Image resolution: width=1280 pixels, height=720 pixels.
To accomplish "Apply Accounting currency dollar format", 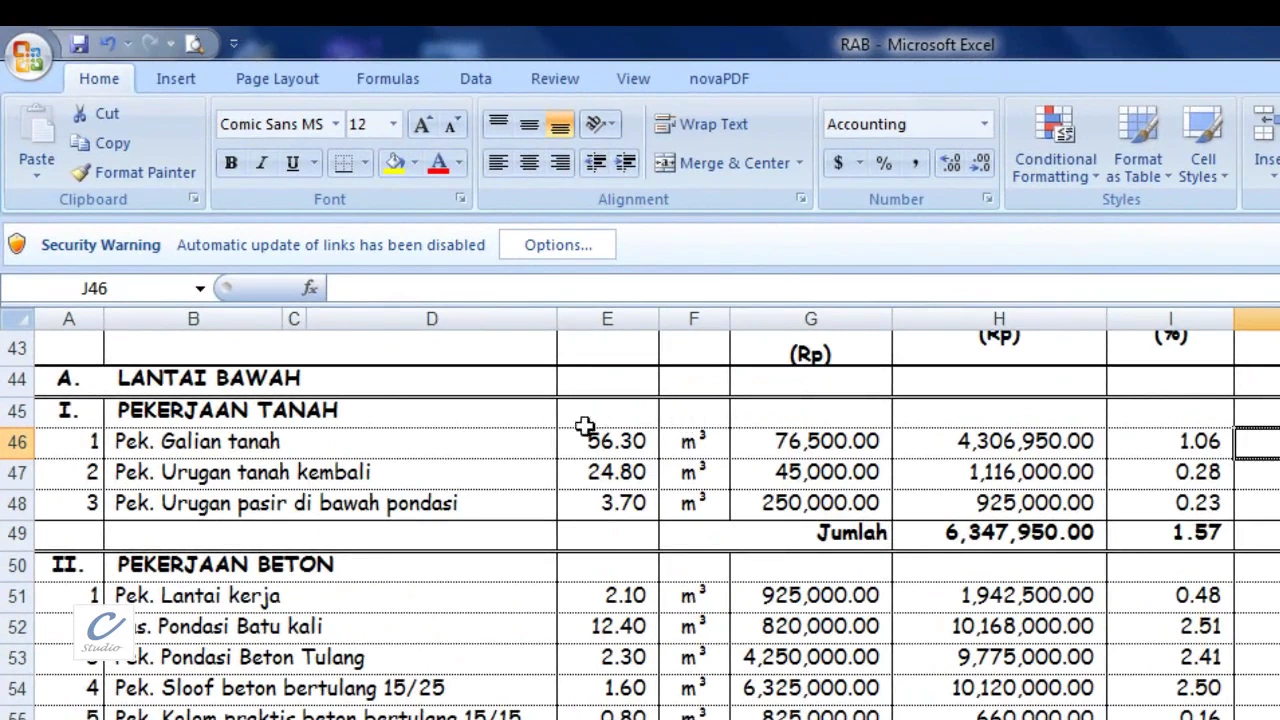I will (838, 163).
